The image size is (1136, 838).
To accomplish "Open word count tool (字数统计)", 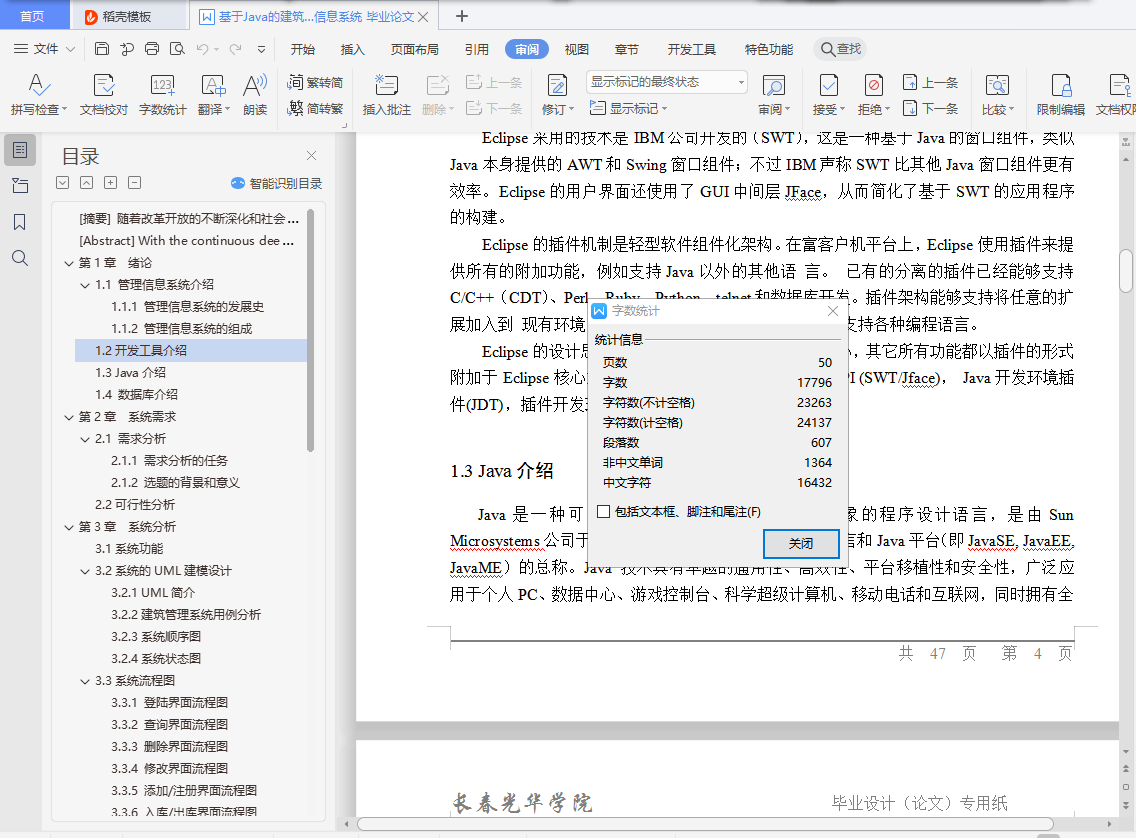I will pyautogui.click(x=162, y=94).
